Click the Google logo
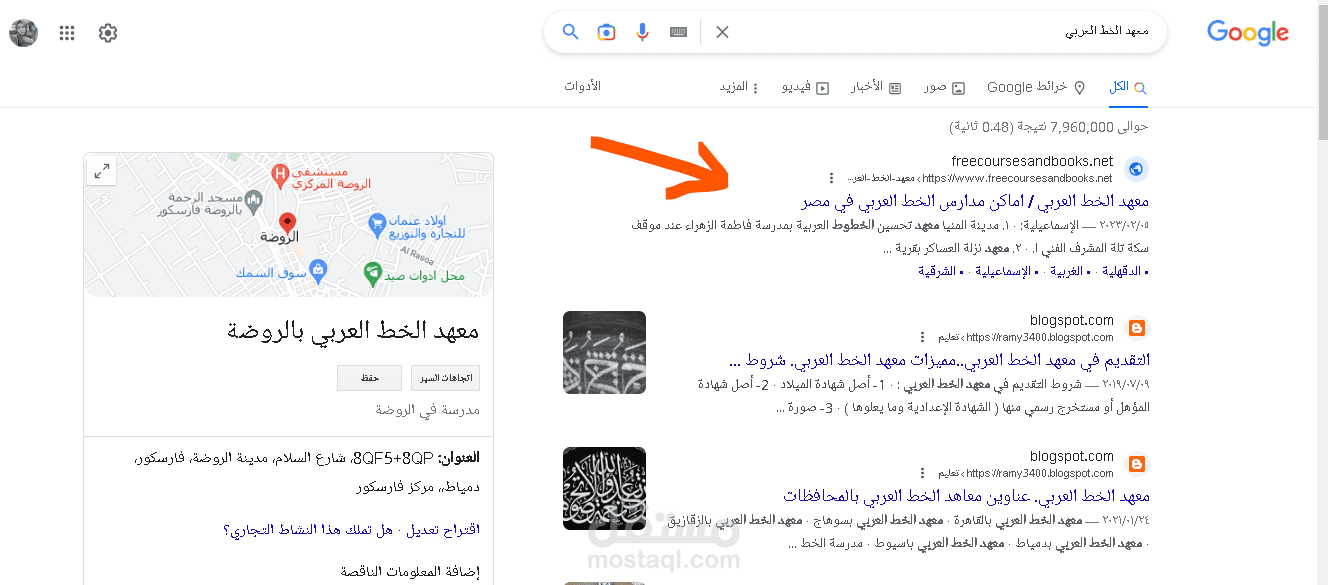 (x=1248, y=33)
